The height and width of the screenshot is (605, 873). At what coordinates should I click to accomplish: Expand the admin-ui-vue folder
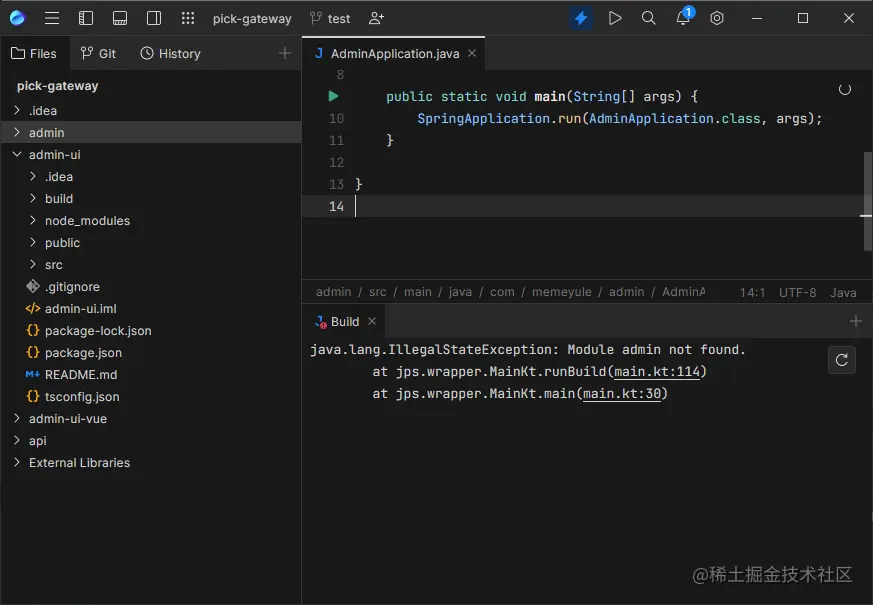pos(17,419)
